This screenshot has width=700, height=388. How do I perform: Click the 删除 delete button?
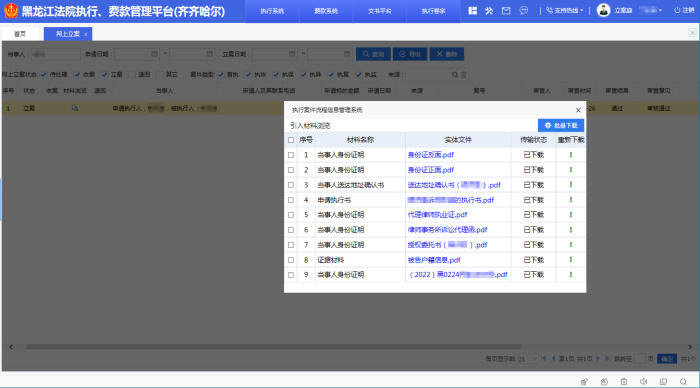pyautogui.click(x=447, y=54)
